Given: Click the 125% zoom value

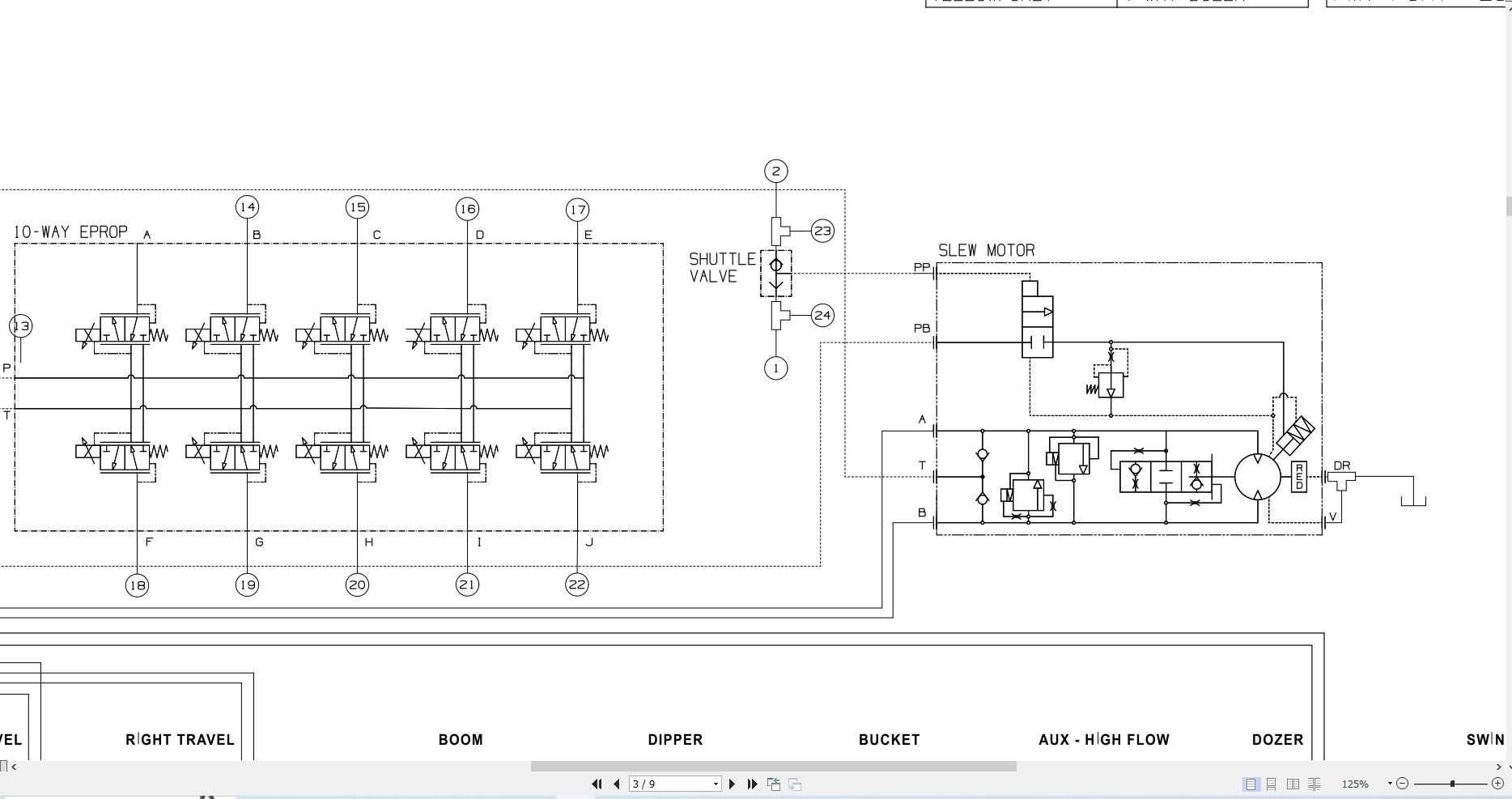Looking at the screenshot, I should coord(1354,784).
